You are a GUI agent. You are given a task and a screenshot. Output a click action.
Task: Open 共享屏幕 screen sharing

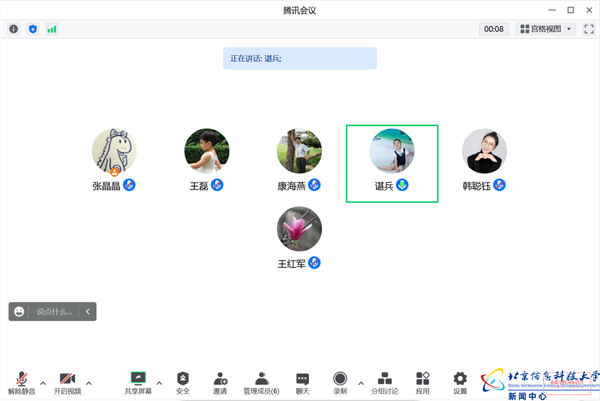coord(138,381)
